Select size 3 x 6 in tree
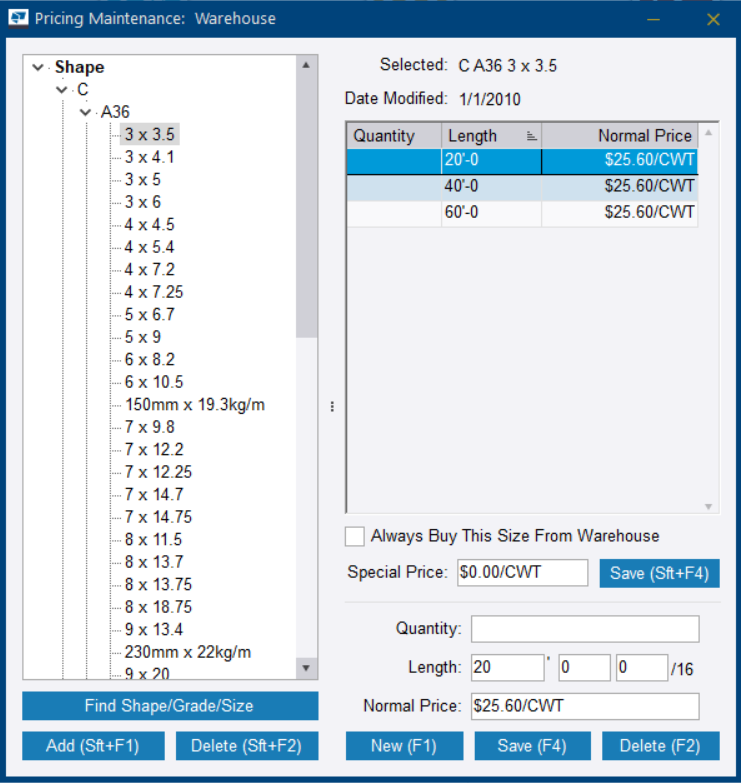 click(x=143, y=202)
